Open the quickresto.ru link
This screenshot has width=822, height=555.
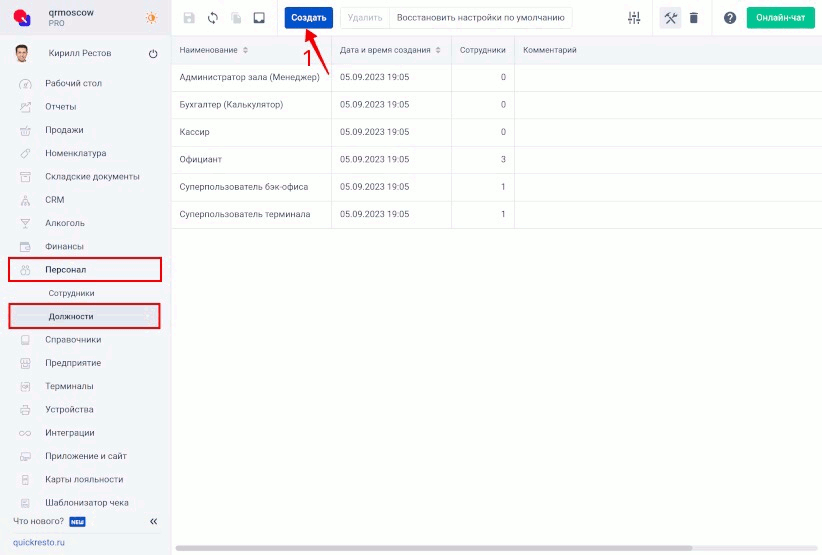[x=39, y=542]
